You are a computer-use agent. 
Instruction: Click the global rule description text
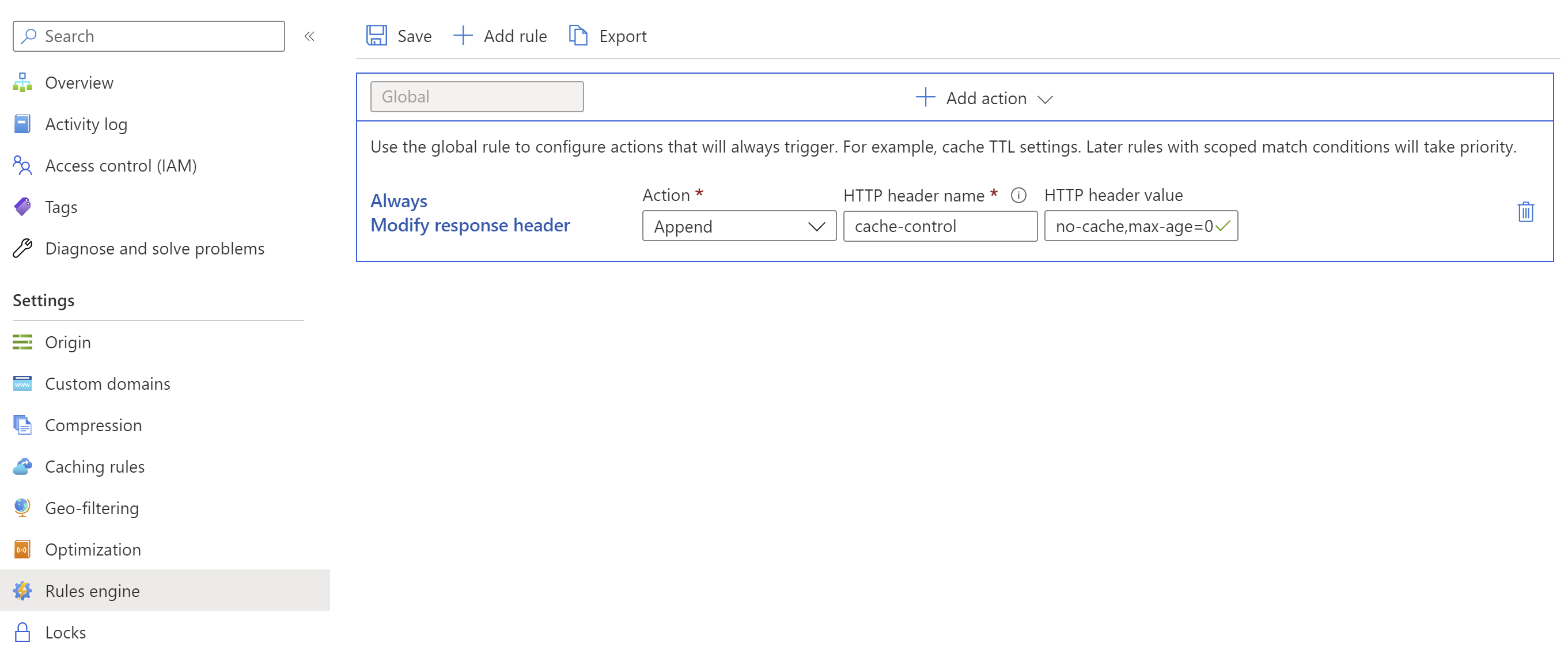coord(943,147)
